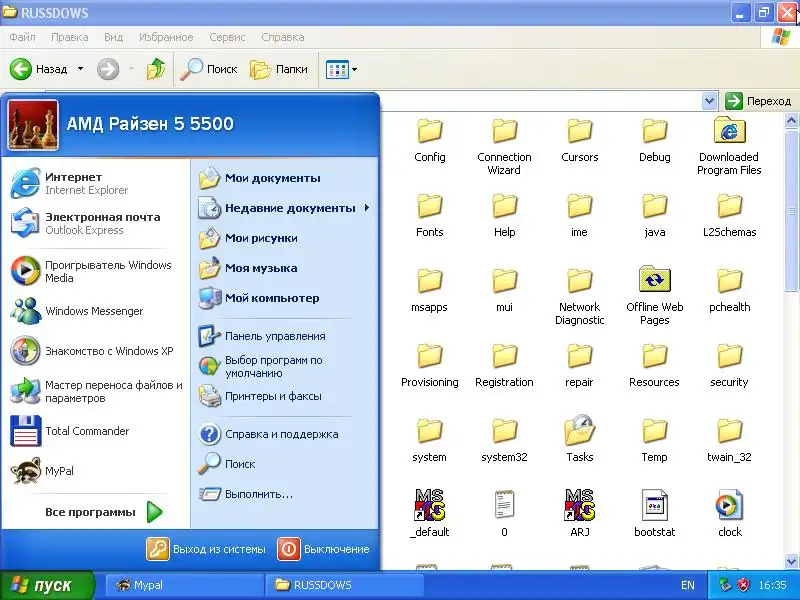Open Знакомство с Windows XP tour
800x600 pixels.
(x=95, y=351)
